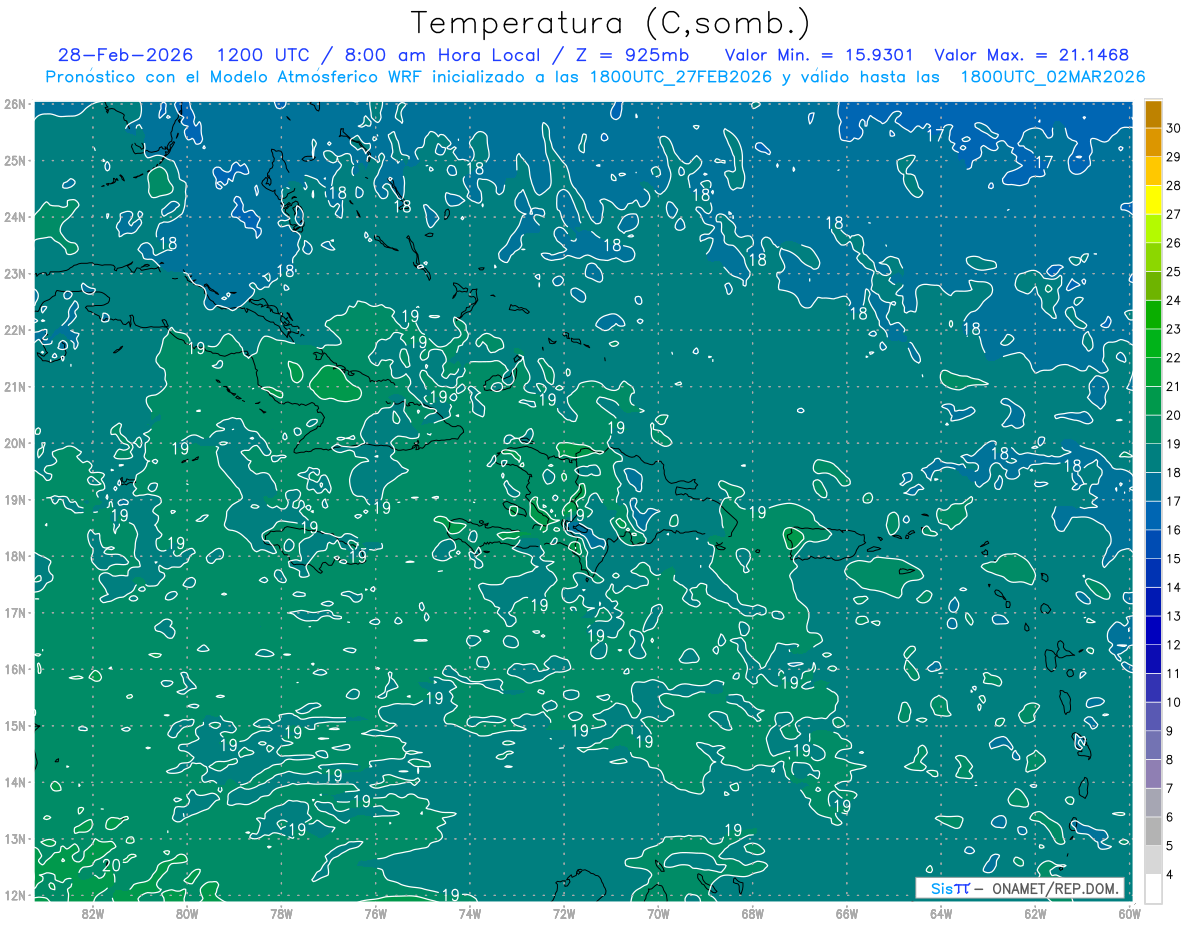Click the "20N" latitude axis label
This screenshot has width=1200, height=927.
14,443
